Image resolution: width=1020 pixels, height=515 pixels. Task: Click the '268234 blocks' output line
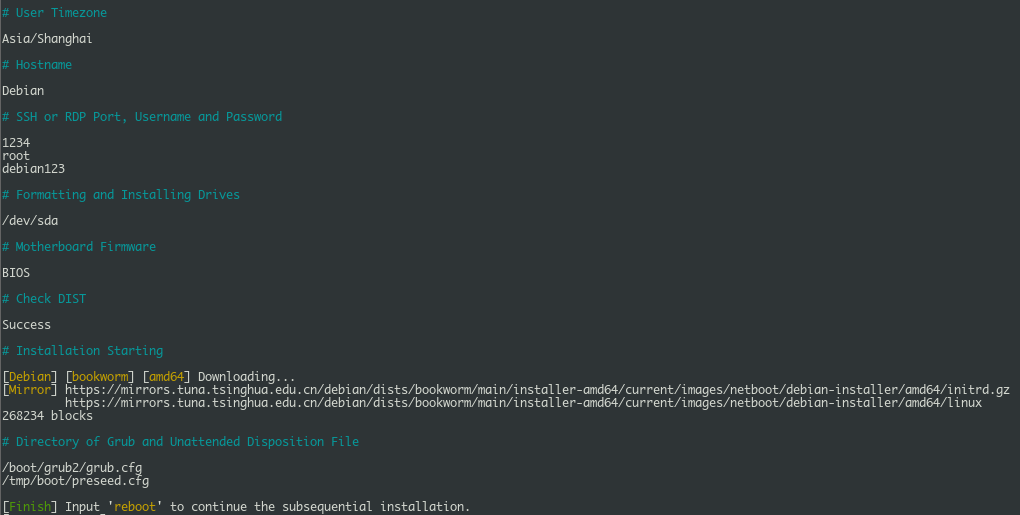click(x=47, y=416)
